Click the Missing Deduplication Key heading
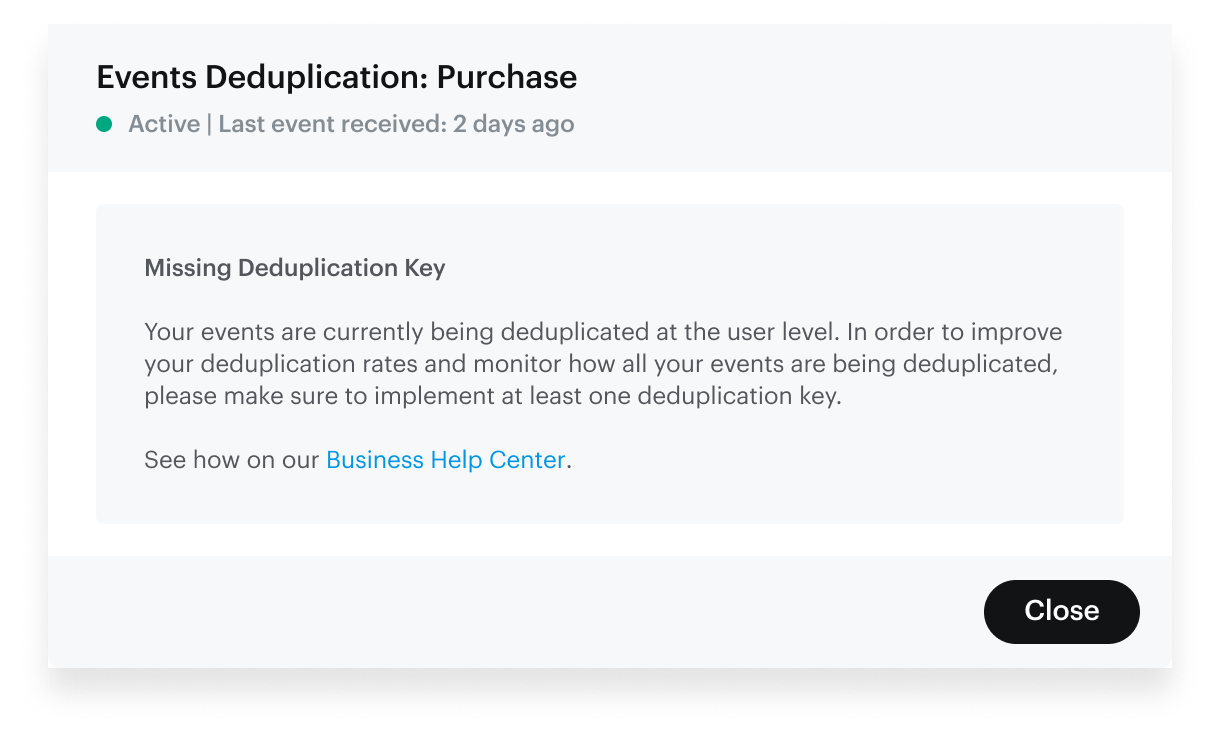 (x=294, y=267)
